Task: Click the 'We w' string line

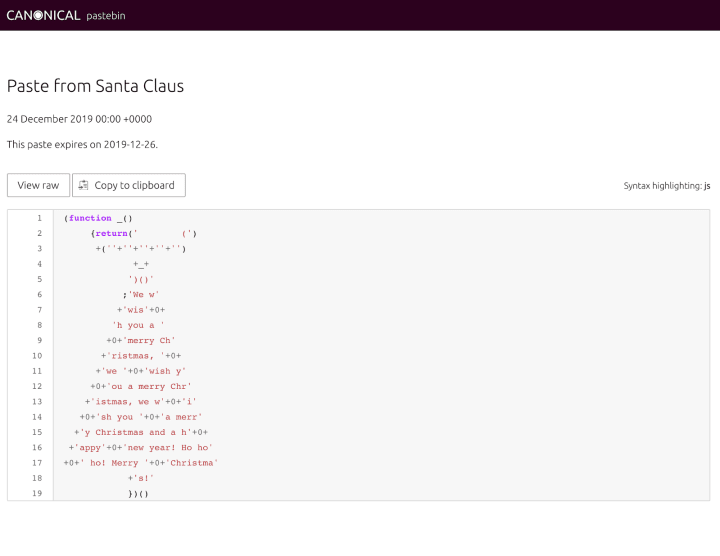Action: tap(143, 294)
